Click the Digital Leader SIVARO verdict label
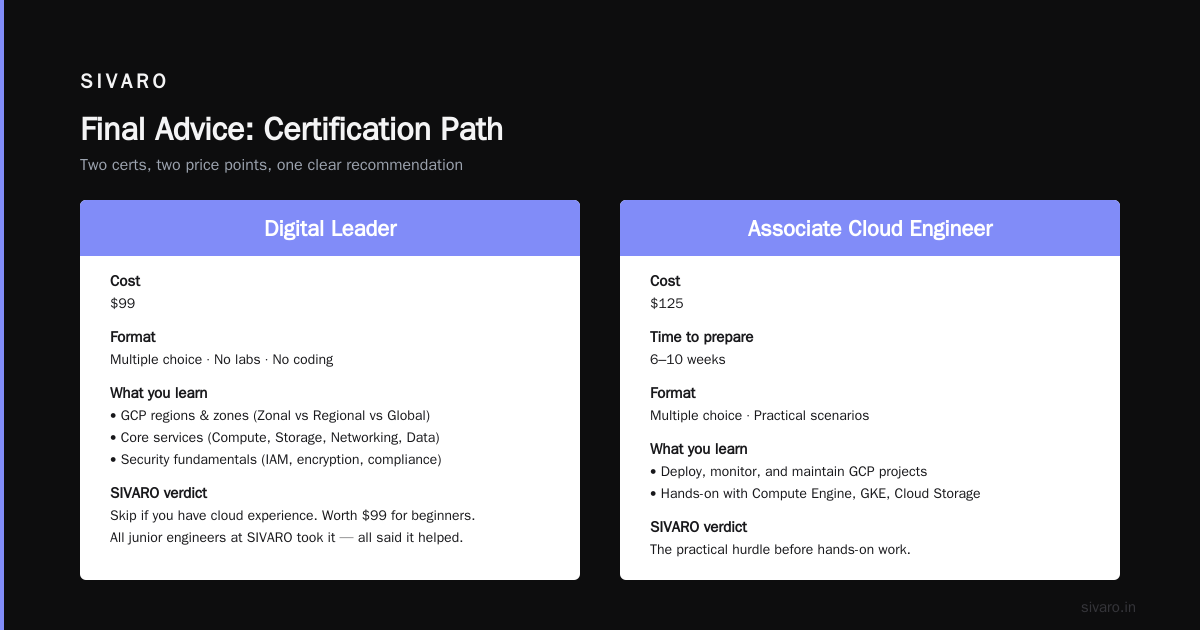Screen dimensions: 1200x630 click(158, 493)
